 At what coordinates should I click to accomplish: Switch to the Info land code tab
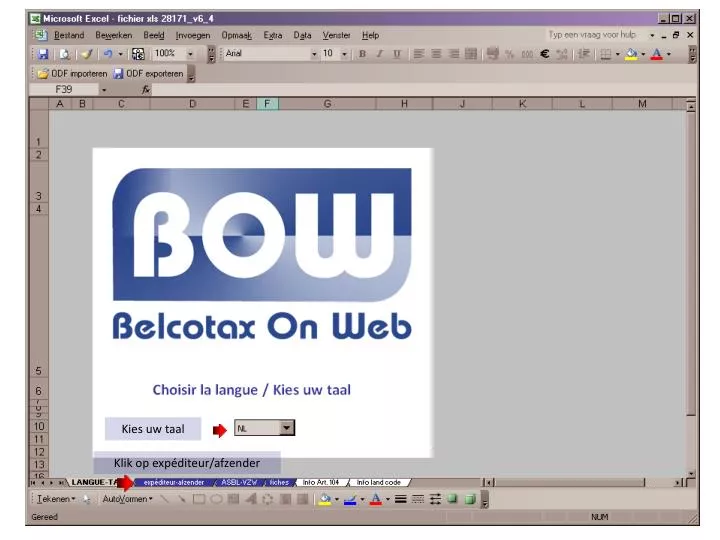[x=378, y=483]
